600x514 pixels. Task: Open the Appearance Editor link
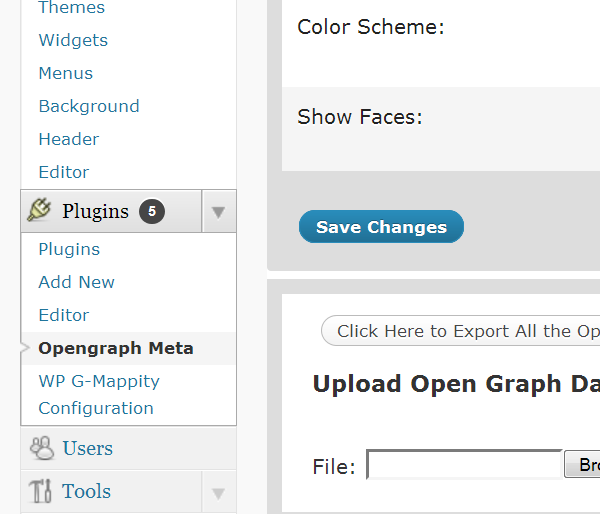[64, 172]
